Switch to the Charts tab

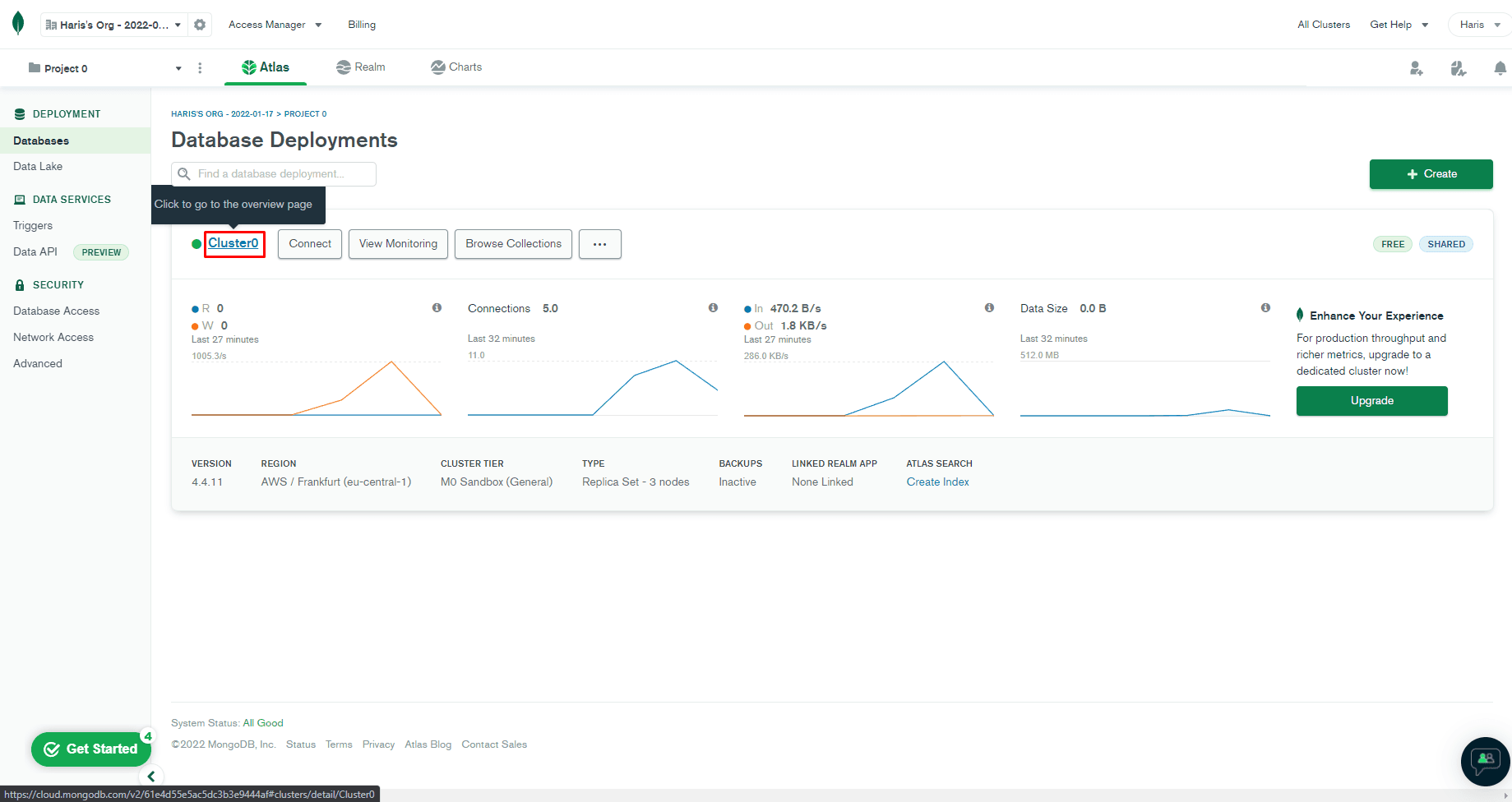(456, 67)
